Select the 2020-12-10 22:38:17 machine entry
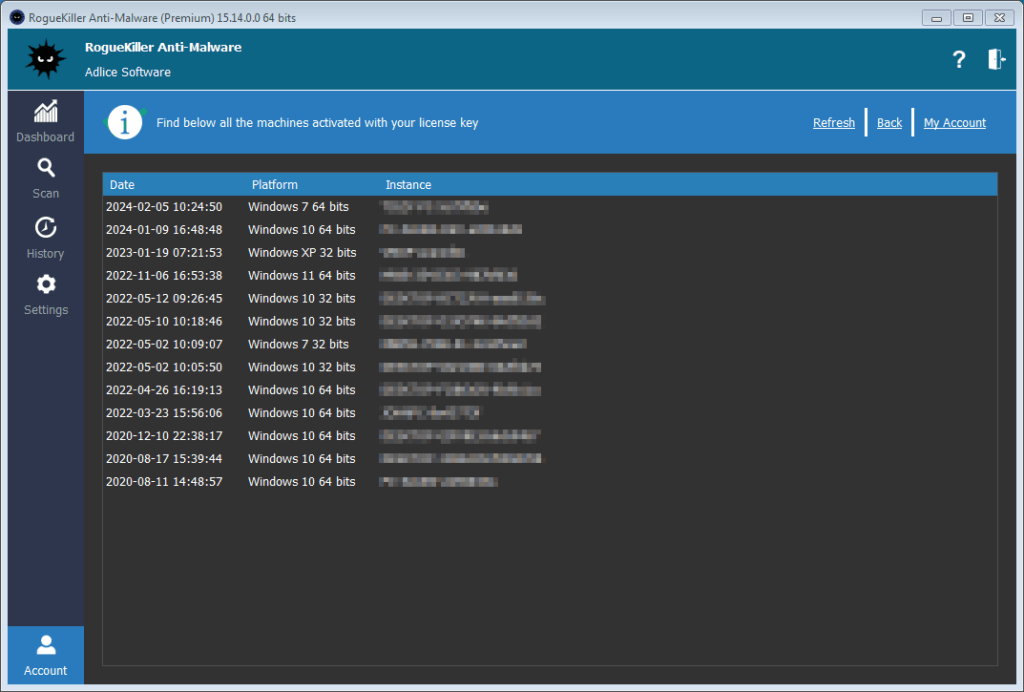Screen dimensions: 1024x692 [x=164, y=436]
